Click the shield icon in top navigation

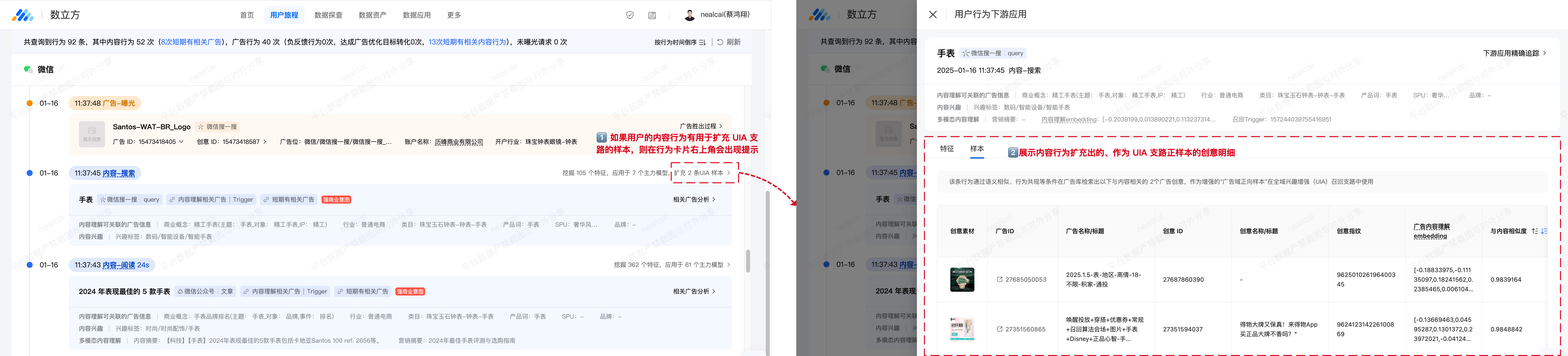630,15
